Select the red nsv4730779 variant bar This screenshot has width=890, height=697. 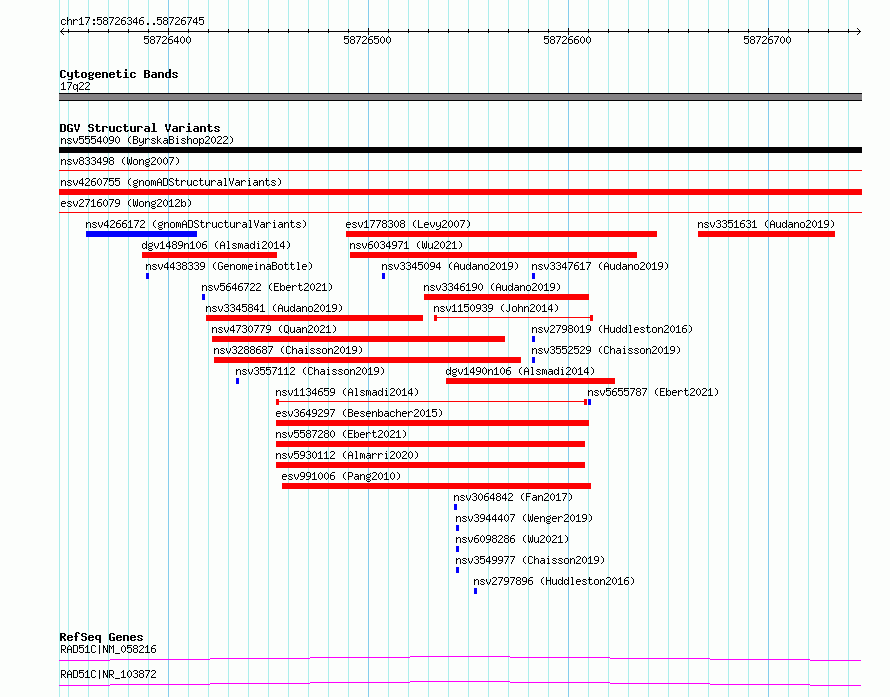[x=358, y=339]
